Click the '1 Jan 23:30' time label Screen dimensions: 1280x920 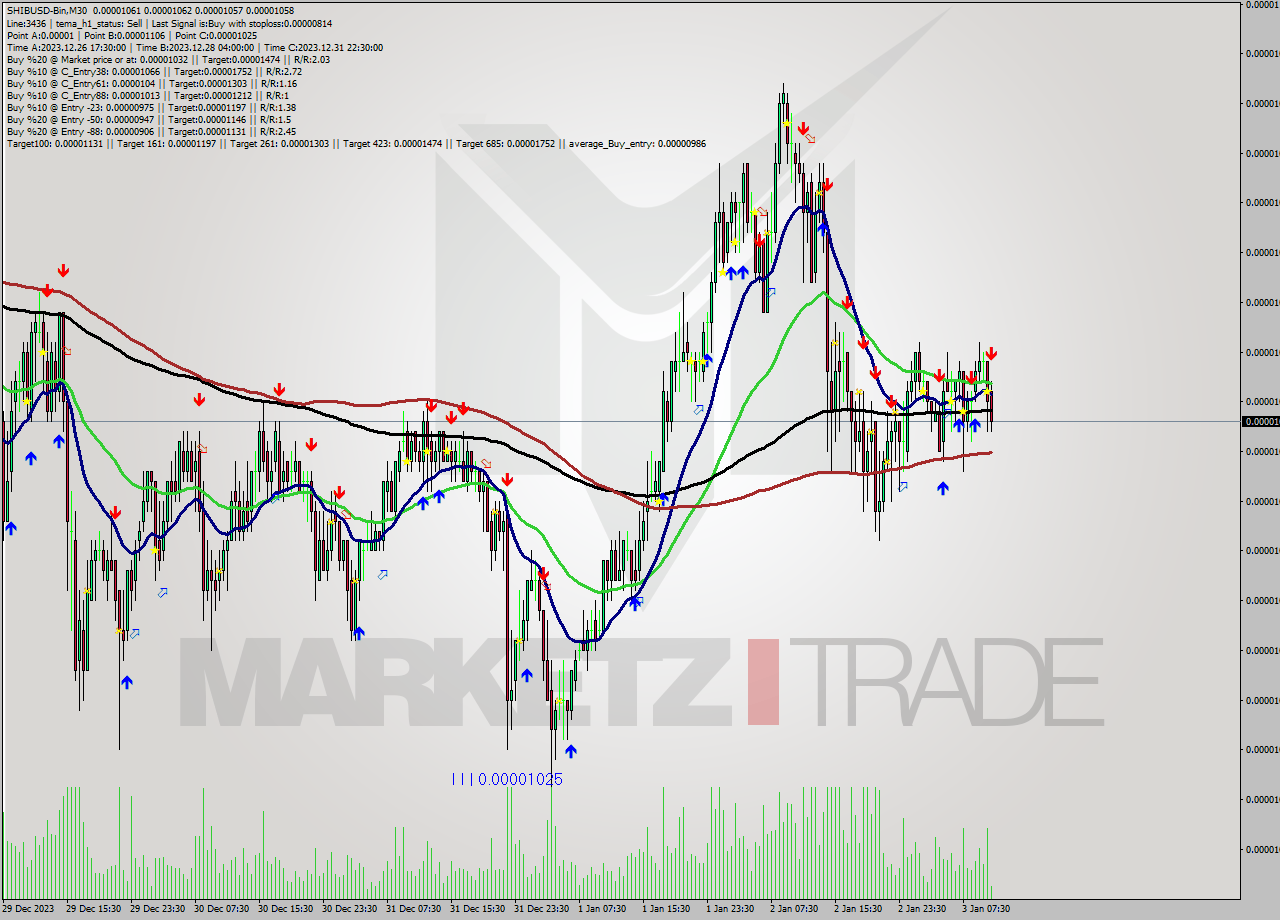tap(731, 909)
